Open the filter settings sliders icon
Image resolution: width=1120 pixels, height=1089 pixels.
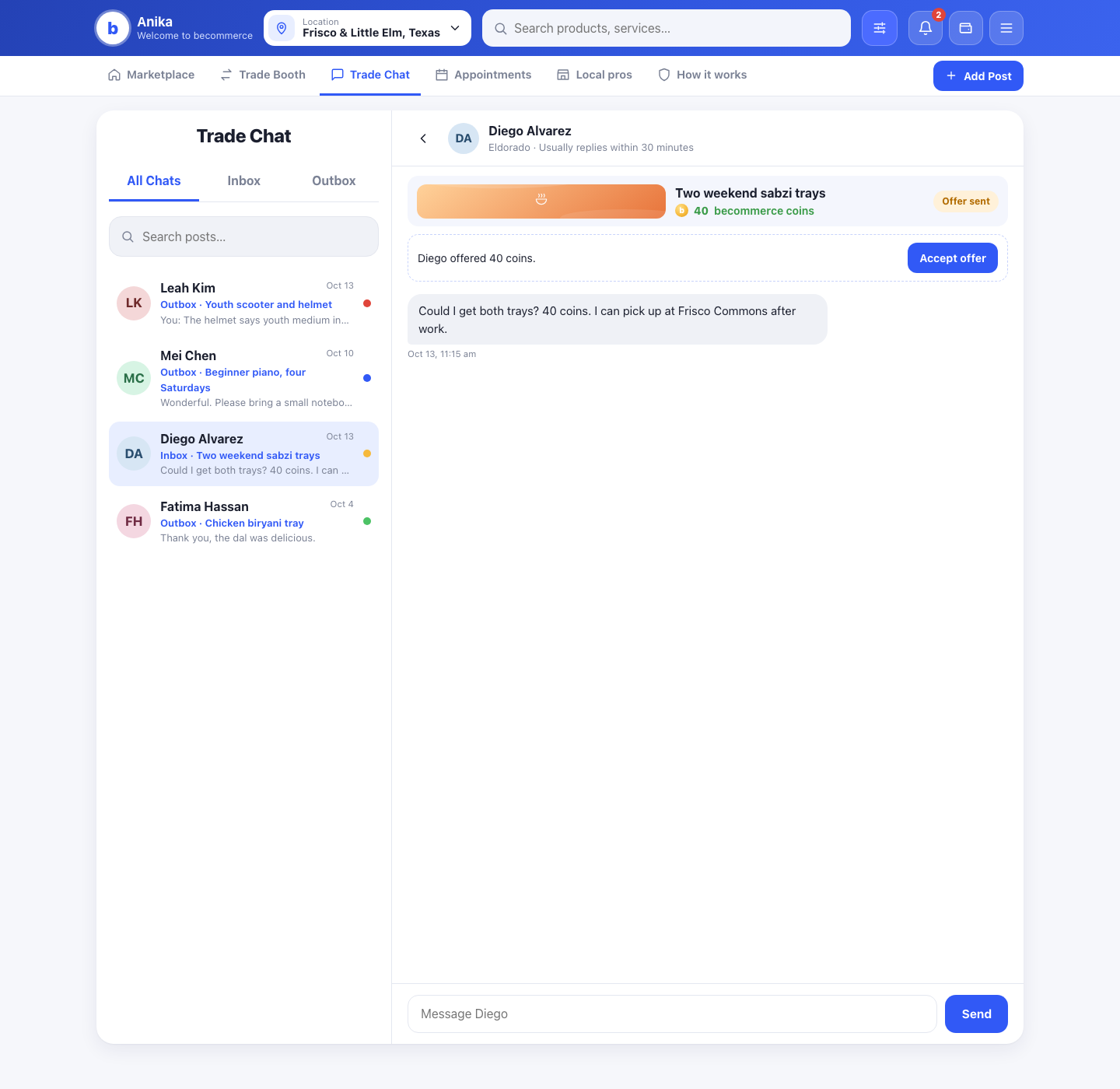880,28
